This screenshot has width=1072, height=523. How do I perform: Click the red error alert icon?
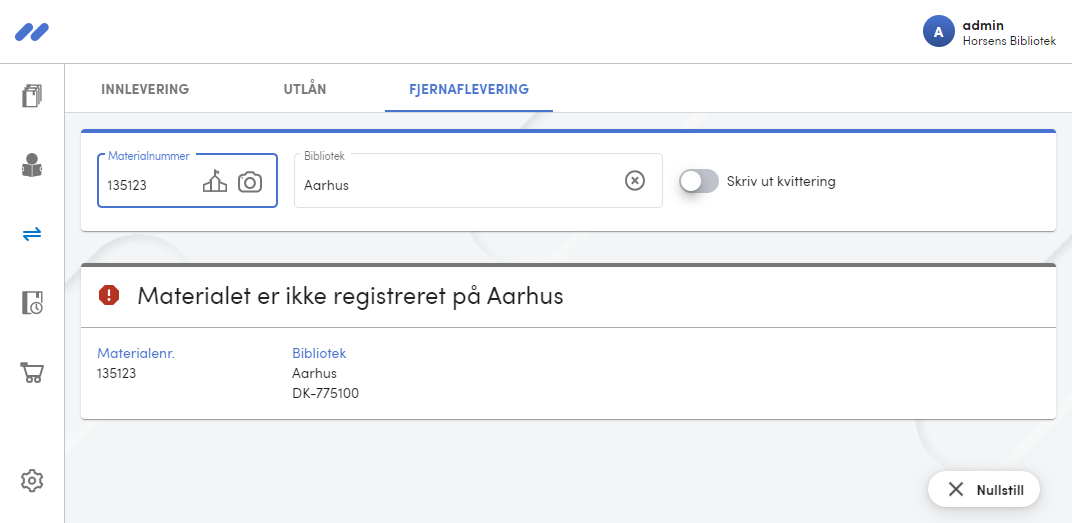click(109, 295)
